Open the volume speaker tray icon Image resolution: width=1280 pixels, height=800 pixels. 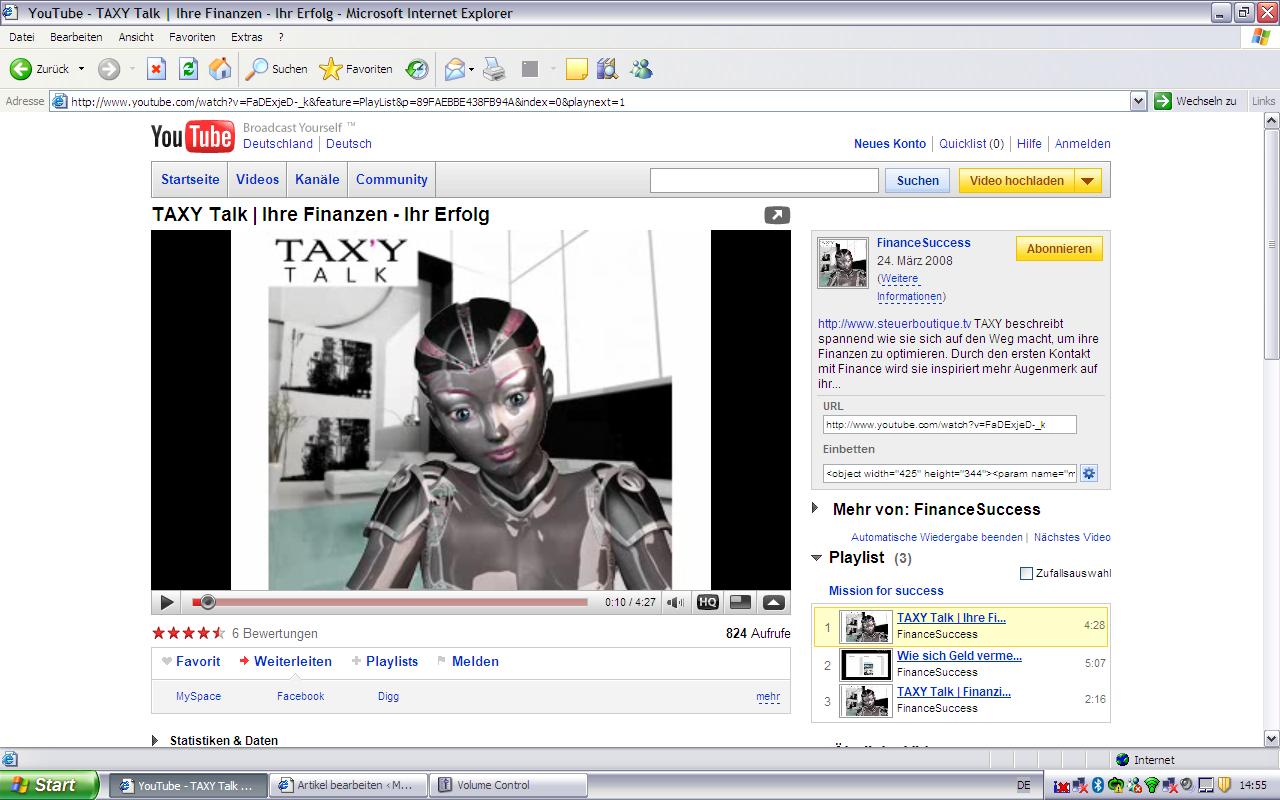point(1186,785)
